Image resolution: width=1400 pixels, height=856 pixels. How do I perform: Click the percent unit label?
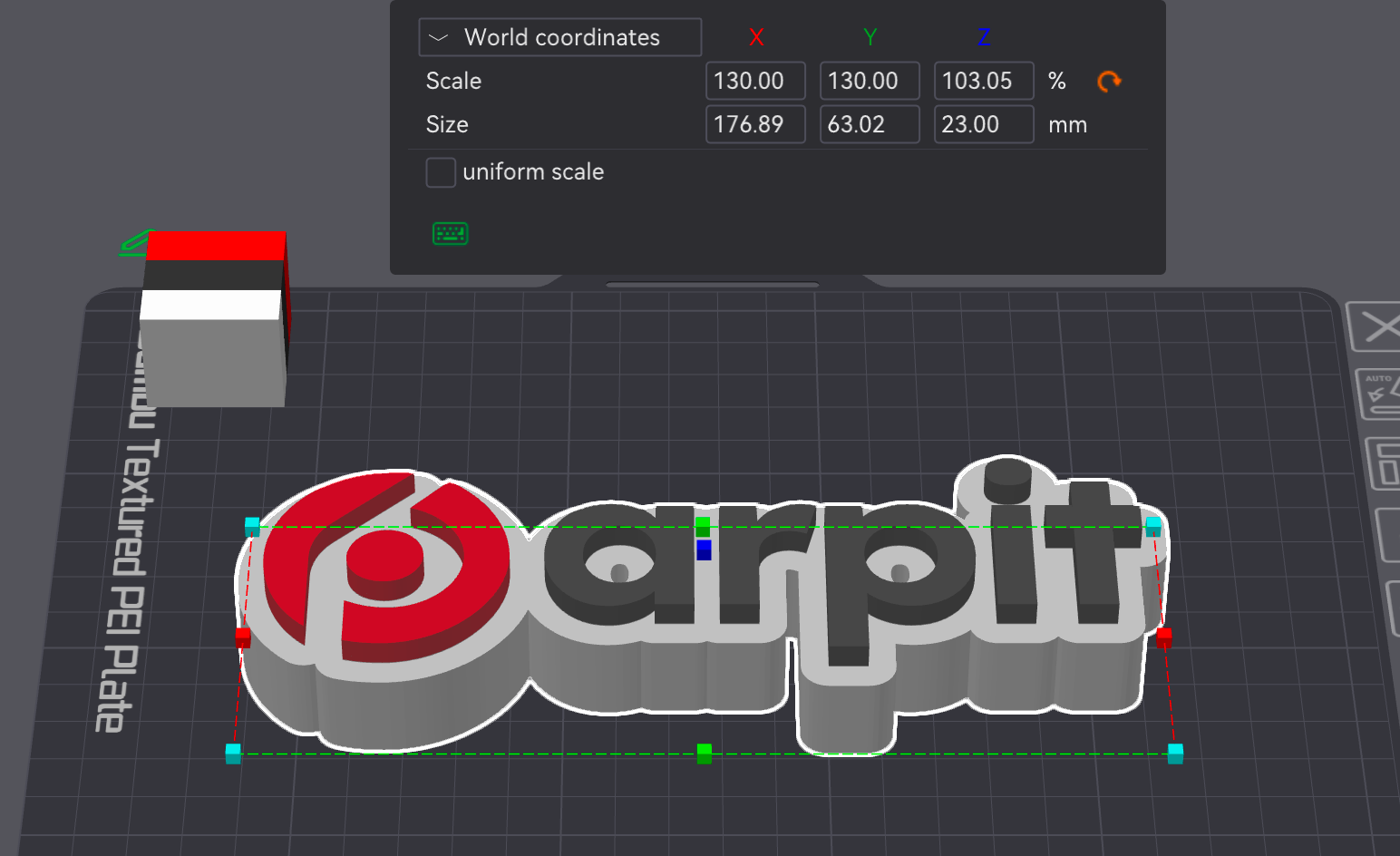coord(1057,81)
